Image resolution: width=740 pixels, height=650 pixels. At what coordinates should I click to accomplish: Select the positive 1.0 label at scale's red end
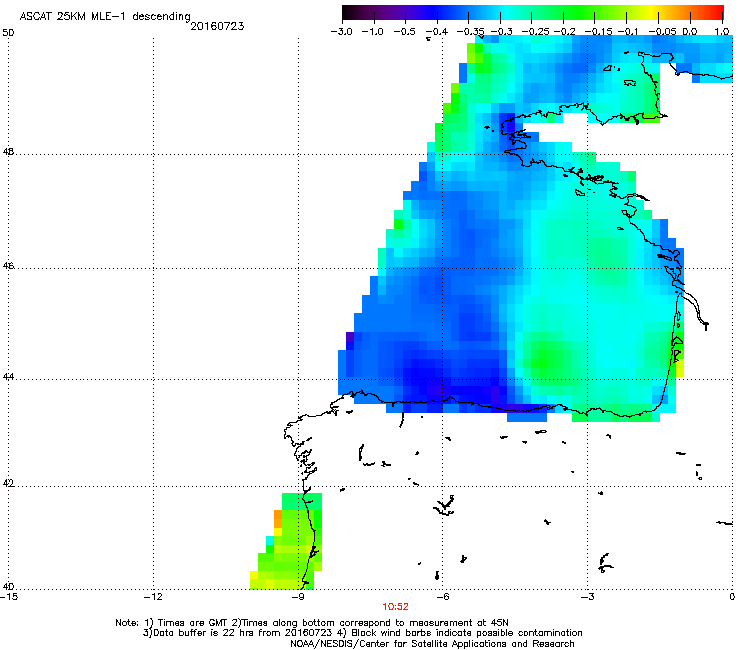click(722, 32)
